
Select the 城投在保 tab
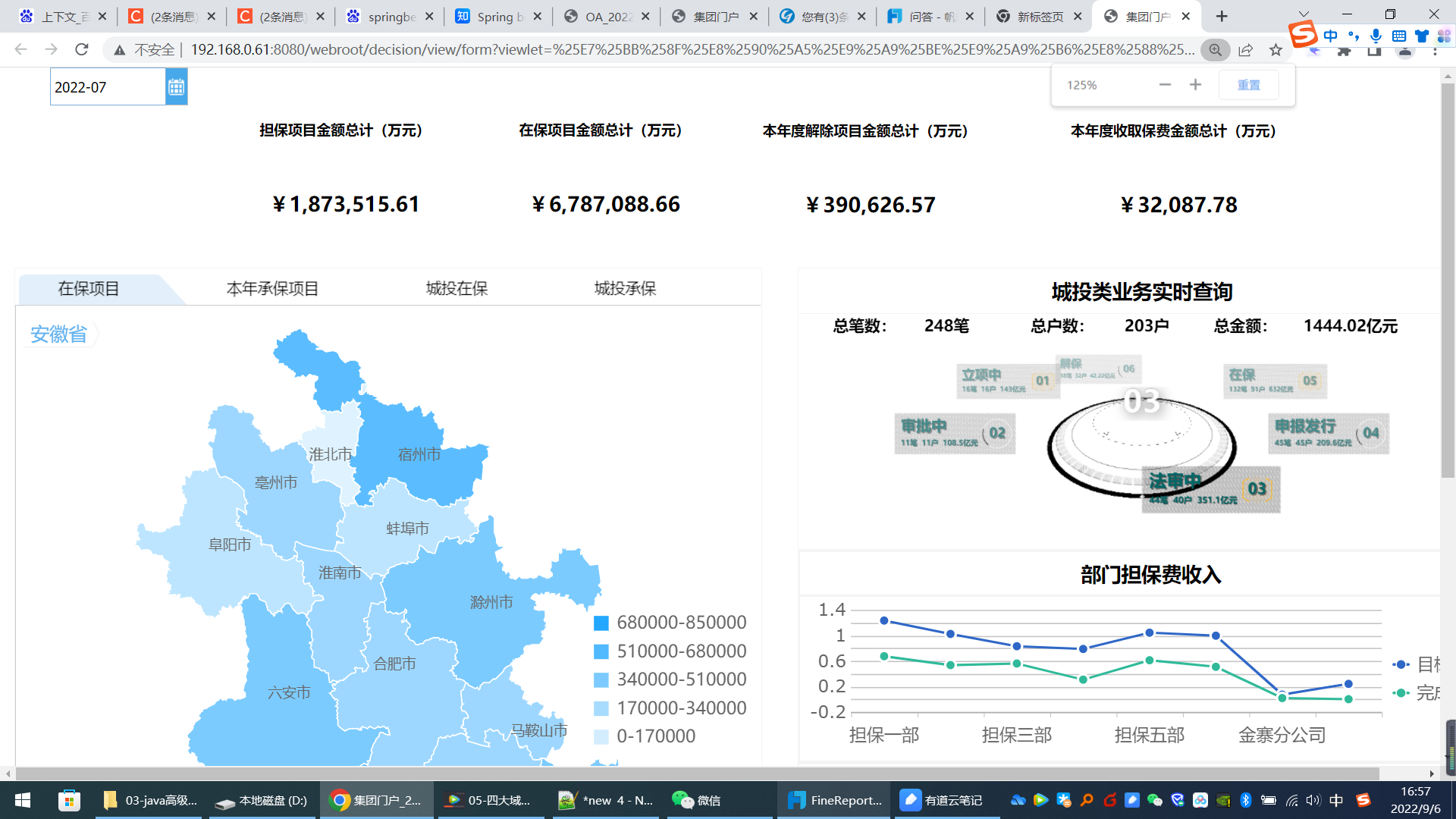pos(457,288)
